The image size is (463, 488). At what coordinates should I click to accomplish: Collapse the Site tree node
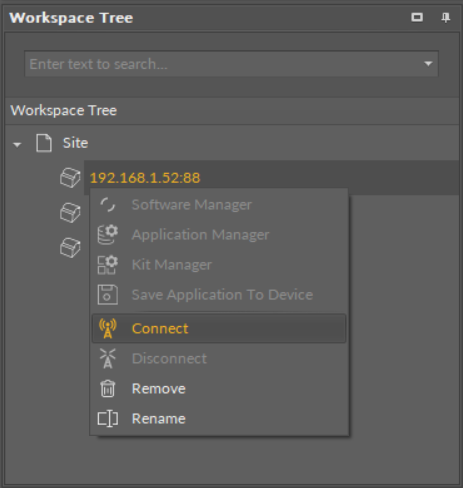coord(17,145)
